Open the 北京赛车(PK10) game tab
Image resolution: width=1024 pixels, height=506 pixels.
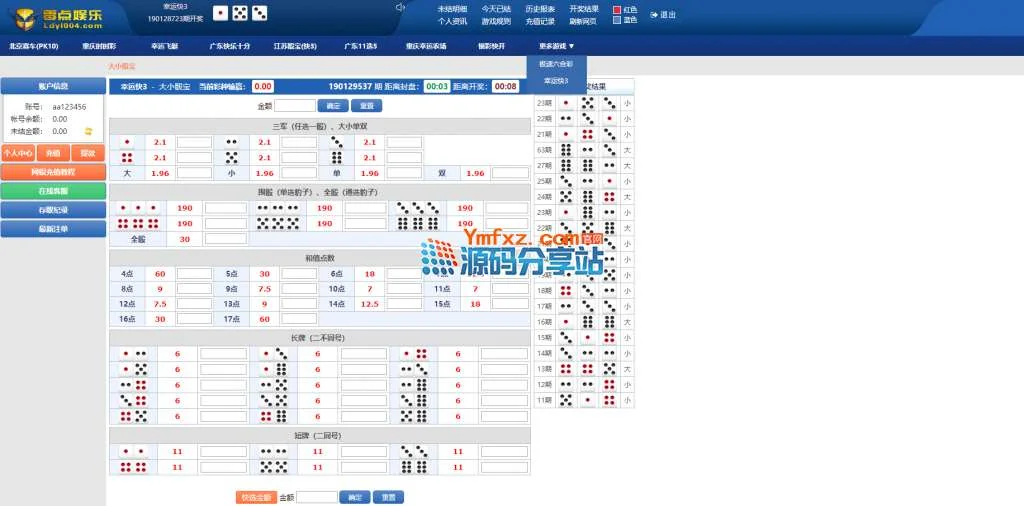click(34, 46)
